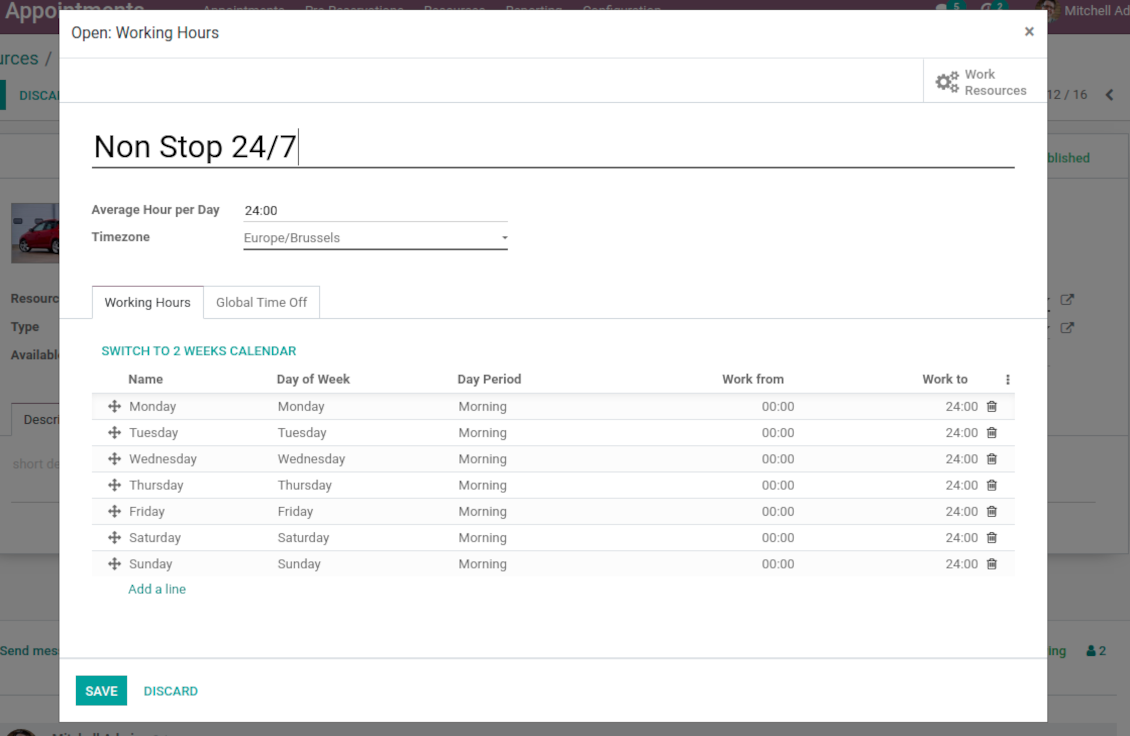Image resolution: width=1130 pixels, height=736 pixels.
Task: Switch to the Global Time Off tab
Action: tap(261, 302)
